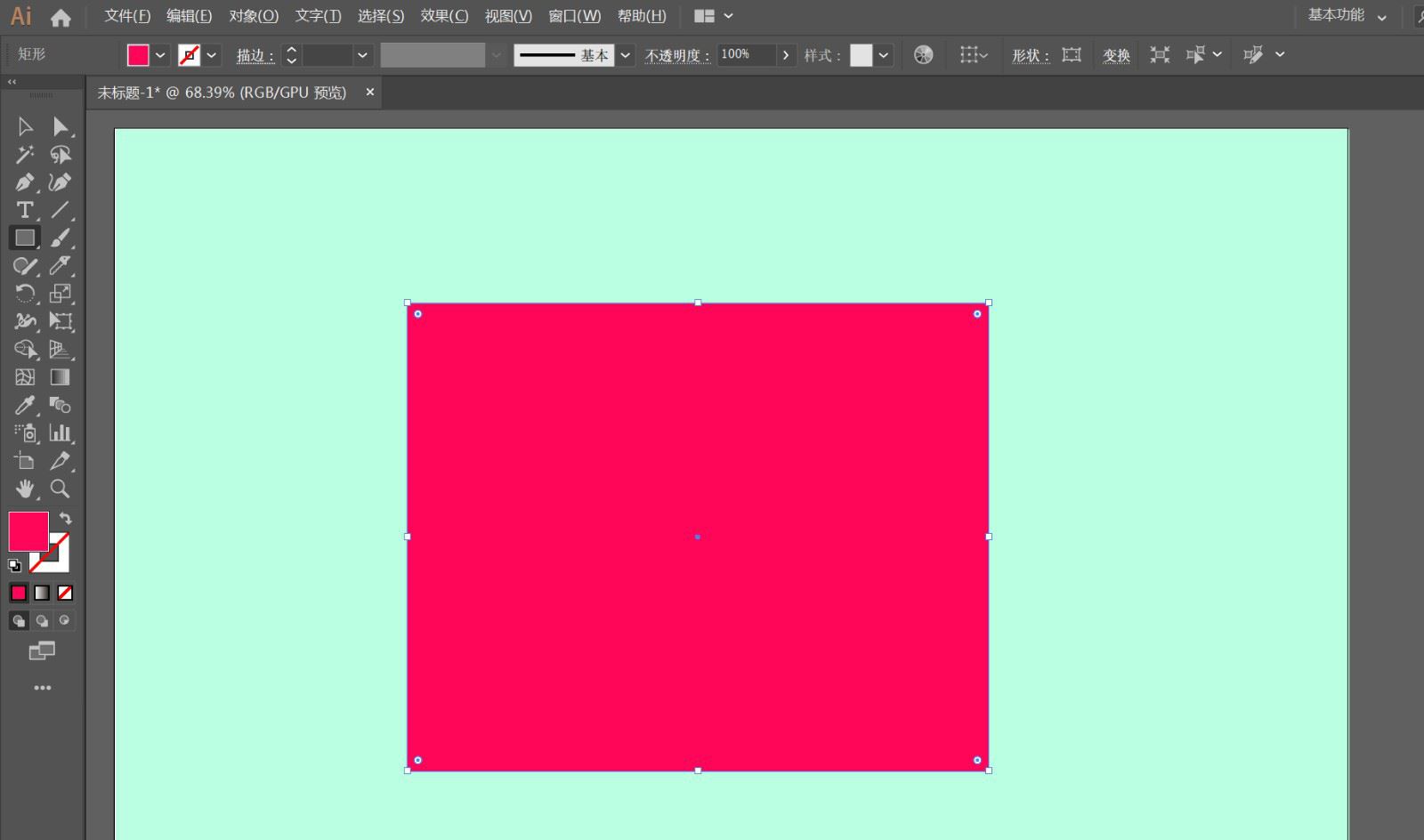
Task: Click the red fill swatch in toolbox
Action: 27,530
